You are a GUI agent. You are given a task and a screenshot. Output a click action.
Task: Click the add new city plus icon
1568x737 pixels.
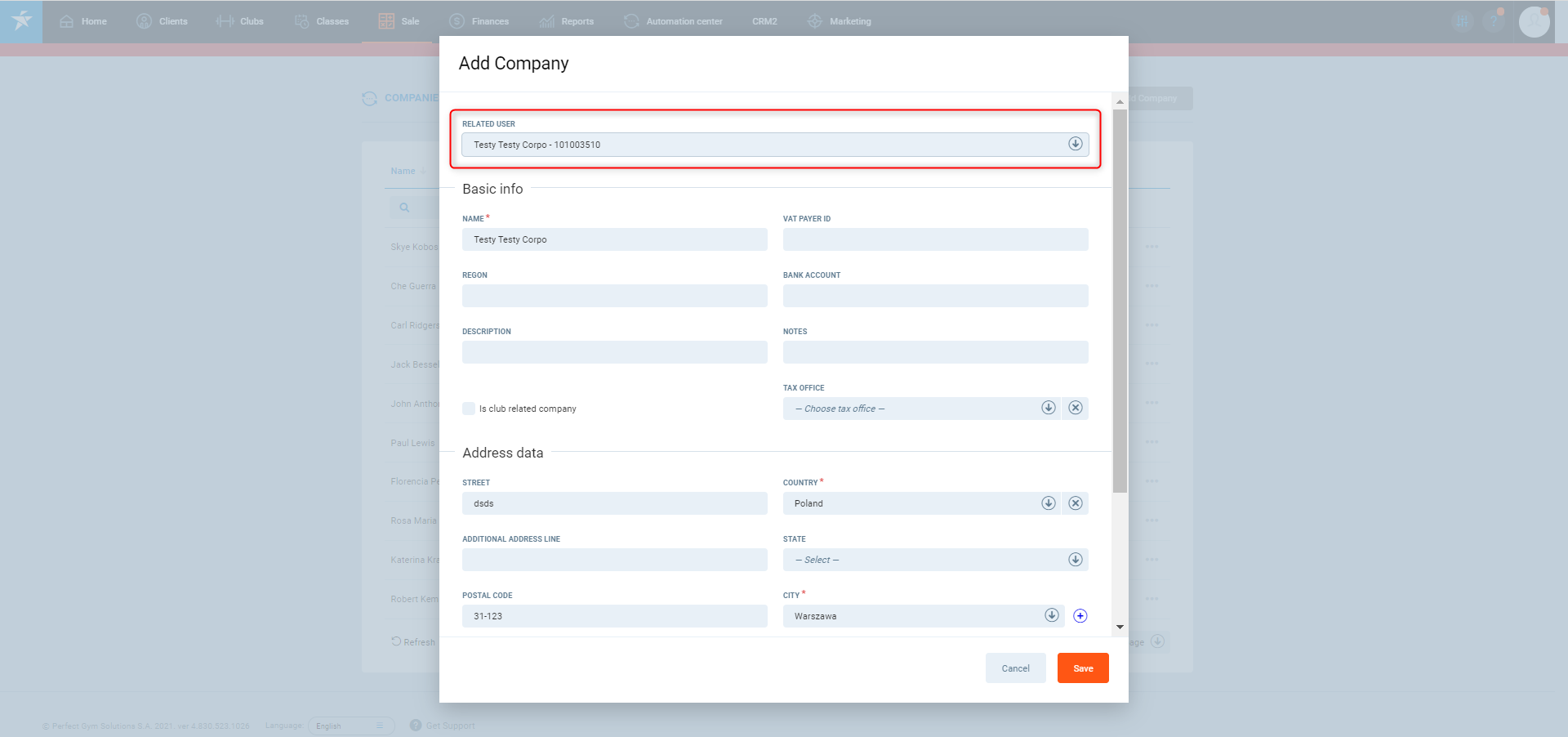1080,616
